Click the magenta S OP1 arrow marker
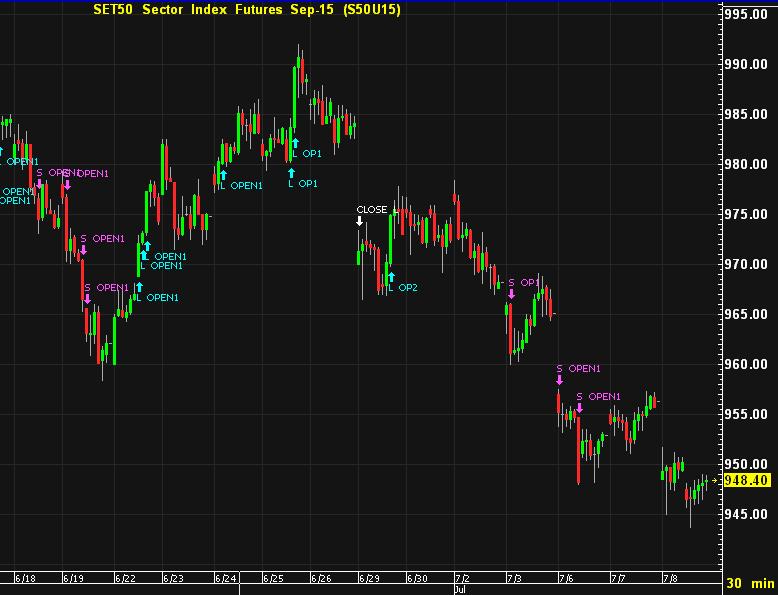The image size is (778, 595). pyautogui.click(x=511, y=294)
